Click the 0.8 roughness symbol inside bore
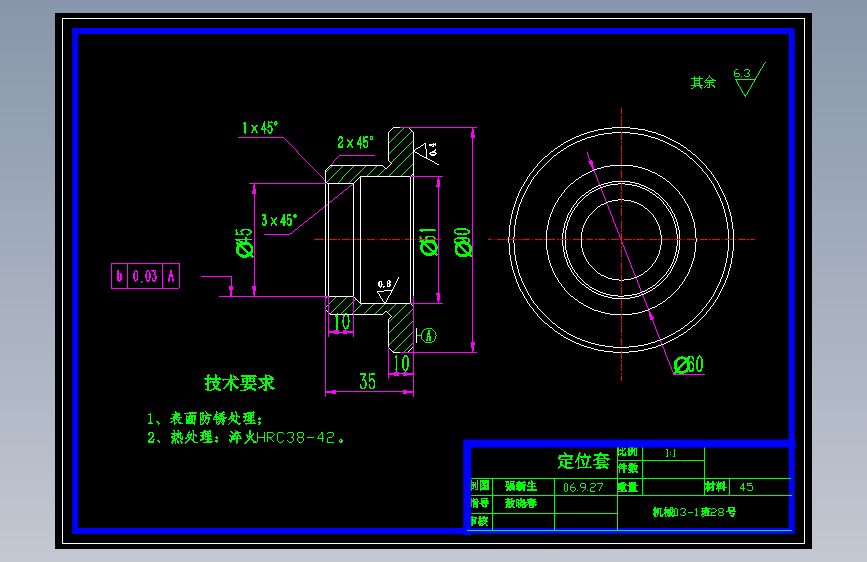The width and height of the screenshot is (867, 562). pyautogui.click(x=388, y=290)
